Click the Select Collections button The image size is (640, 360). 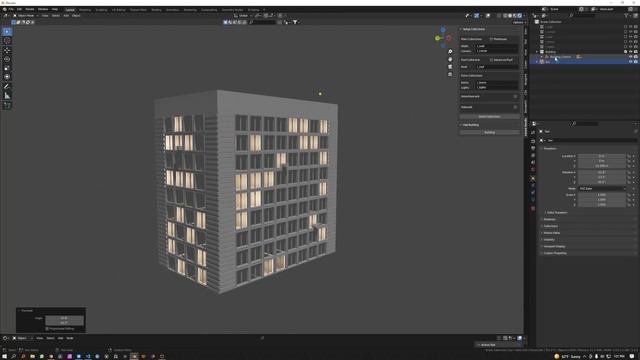[489, 116]
